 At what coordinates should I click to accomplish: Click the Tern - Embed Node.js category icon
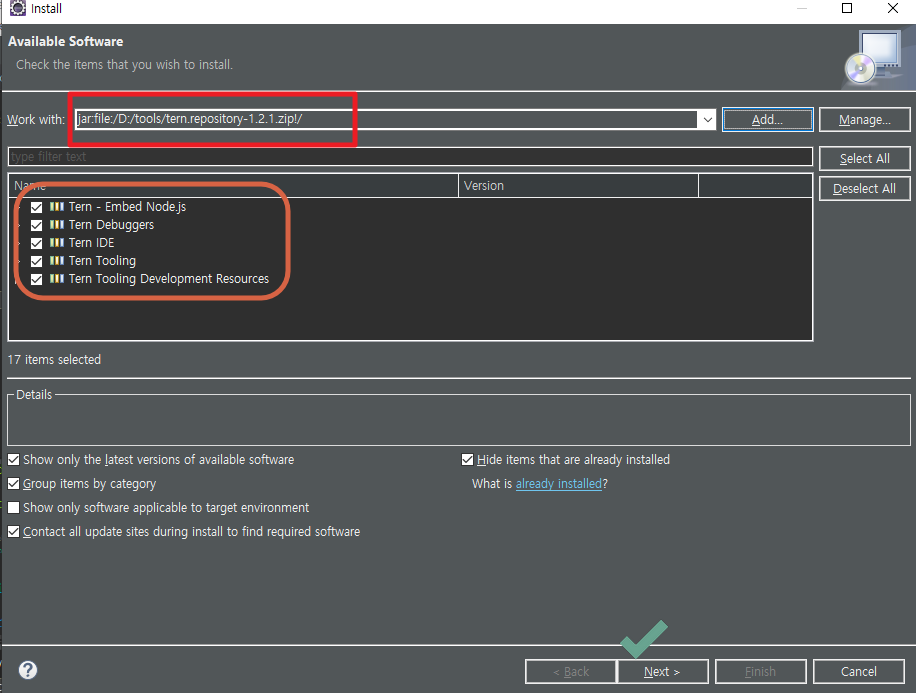[57, 207]
